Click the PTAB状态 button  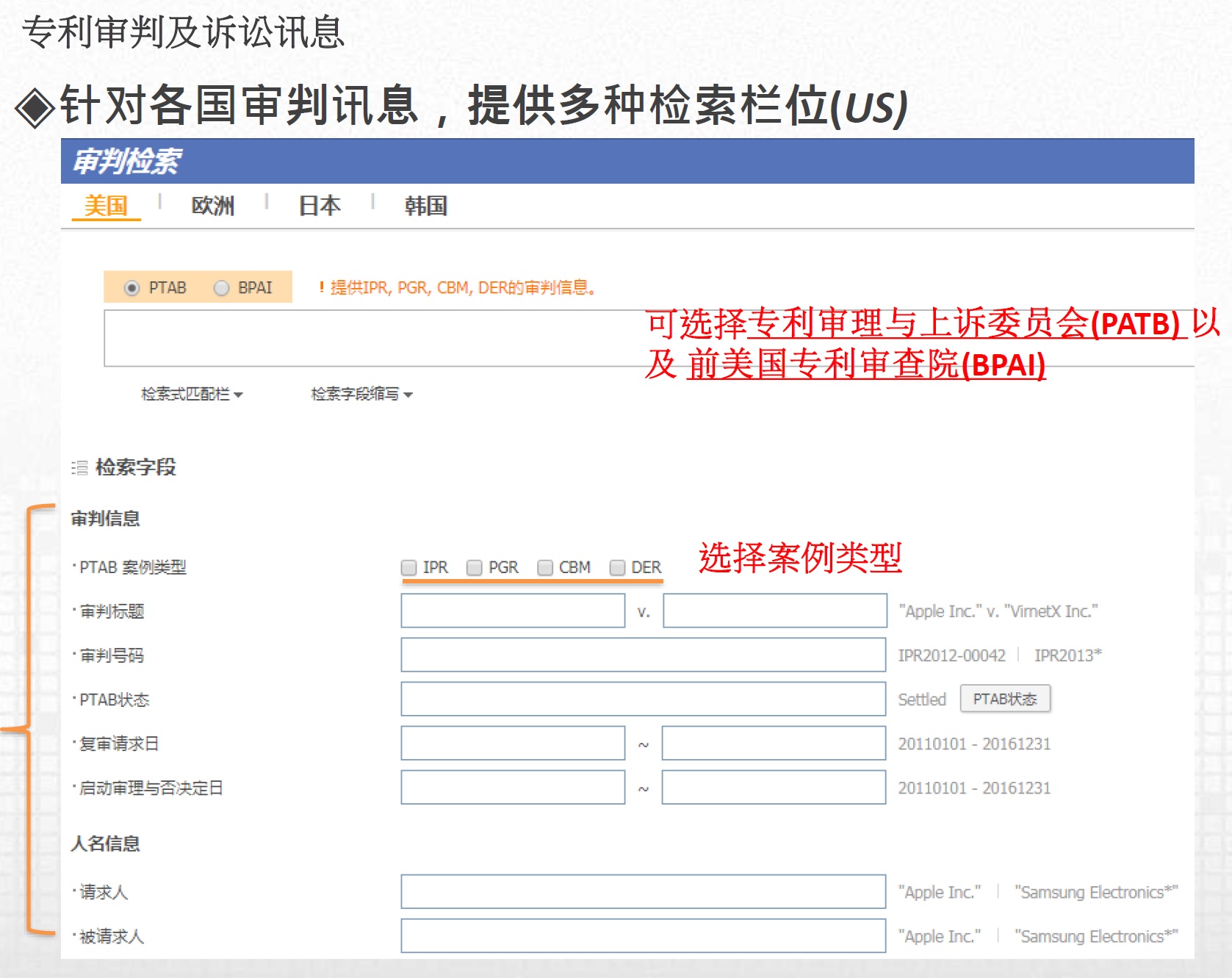[x=1005, y=699]
